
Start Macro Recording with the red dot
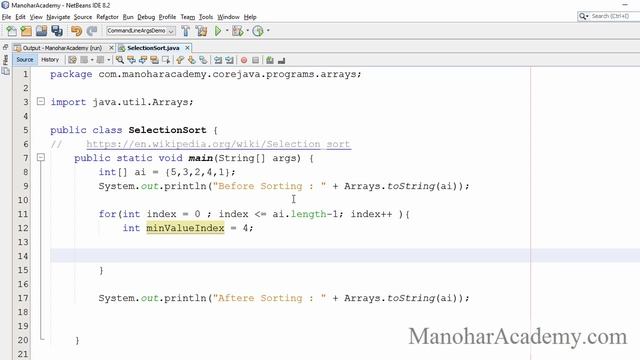point(244,60)
